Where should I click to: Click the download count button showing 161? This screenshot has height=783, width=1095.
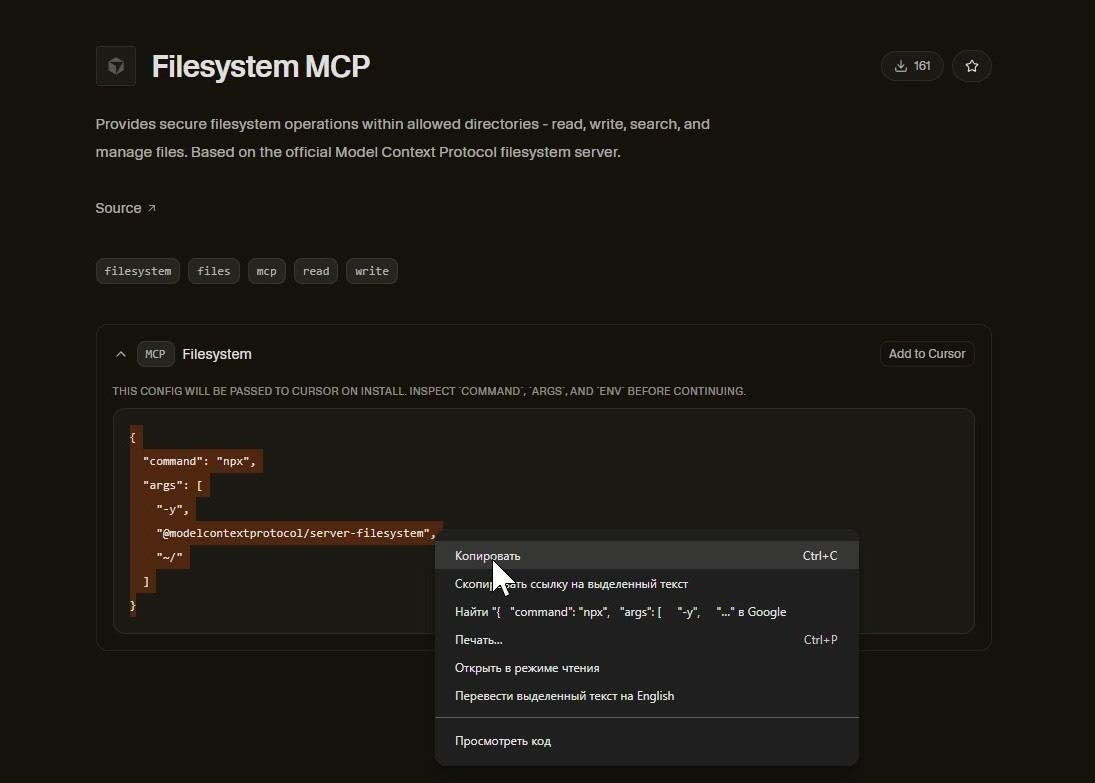[x=912, y=66]
